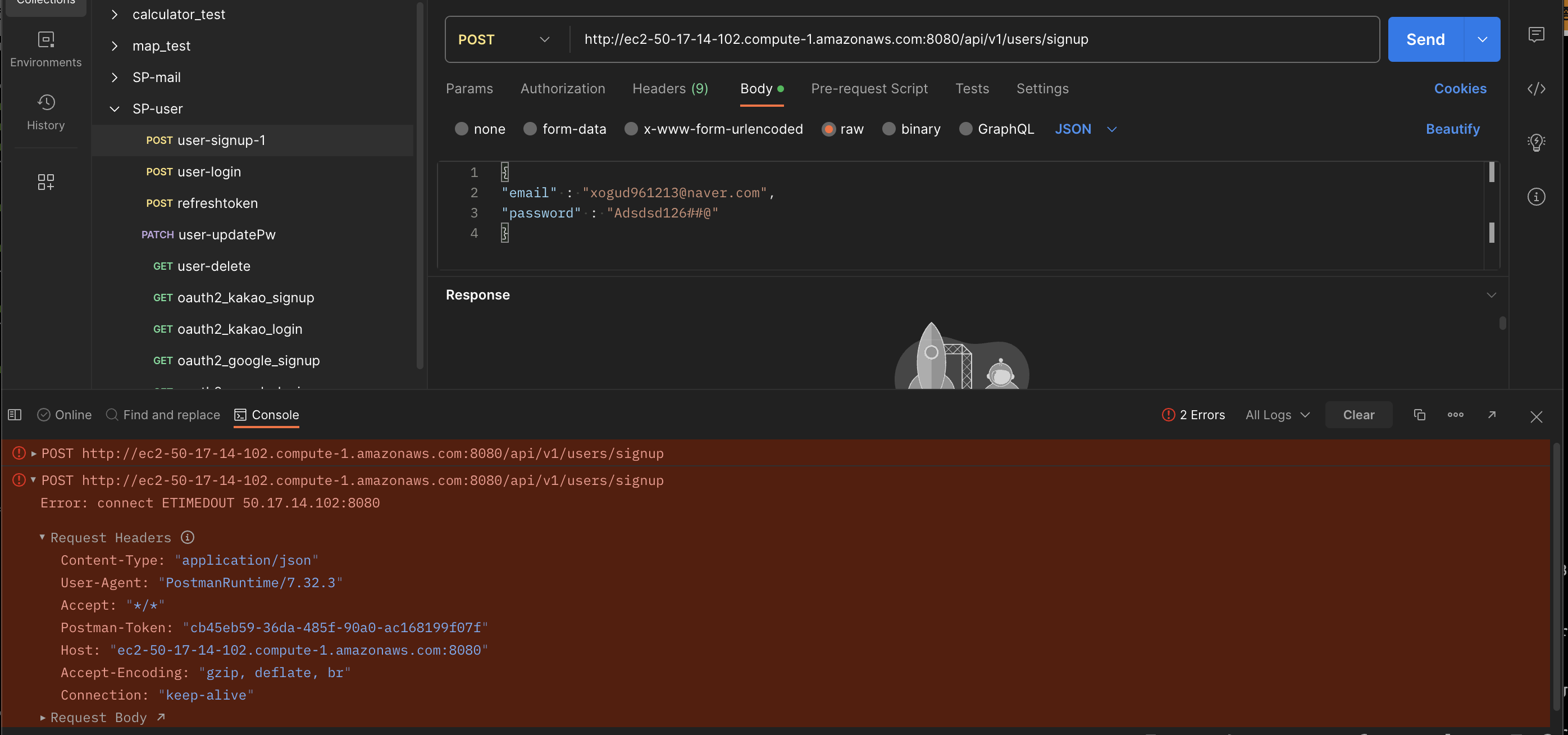Pop out the console into new window
This screenshot has height=735, width=1568.
pos(1491,415)
